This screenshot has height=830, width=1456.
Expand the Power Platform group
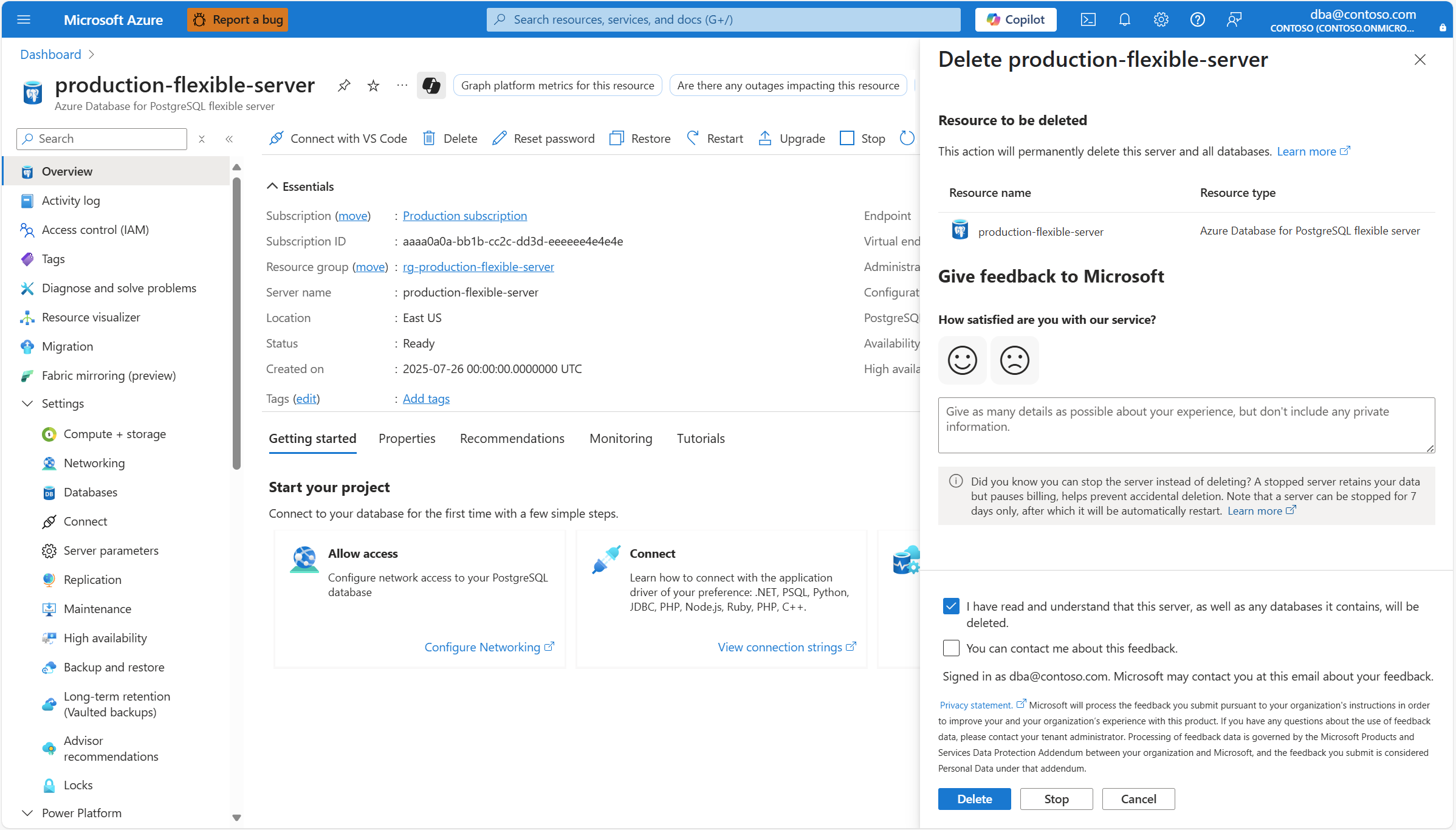tap(27, 813)
